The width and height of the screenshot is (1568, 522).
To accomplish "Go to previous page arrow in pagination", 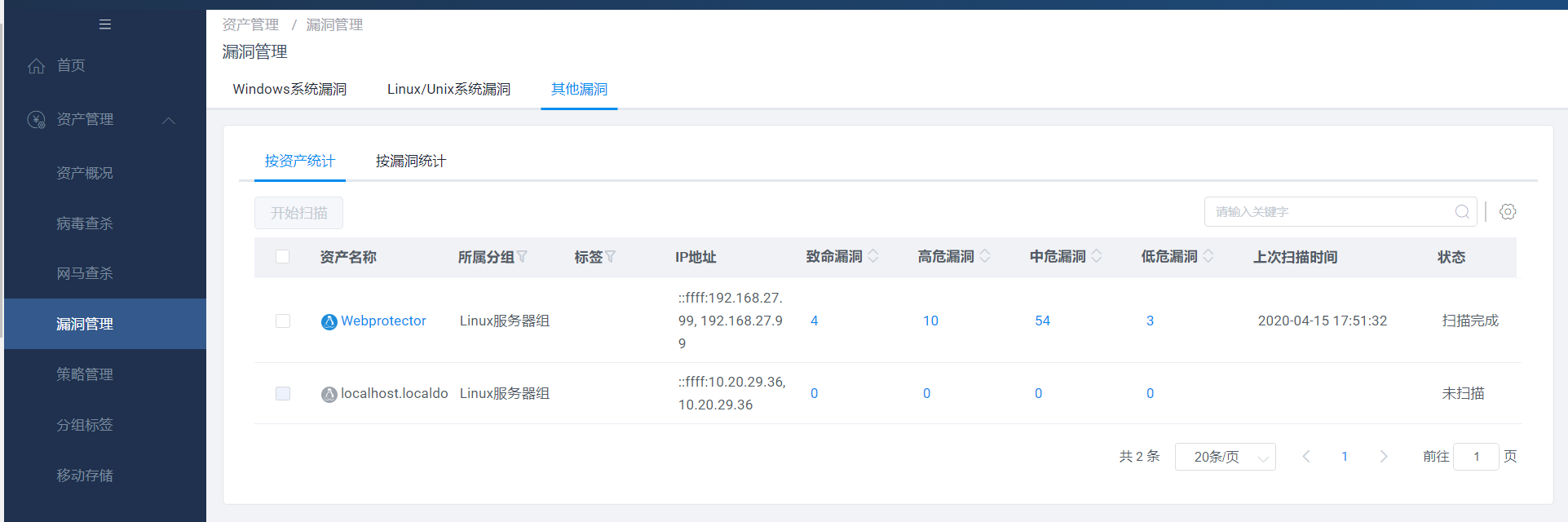I will [1306, 457].
